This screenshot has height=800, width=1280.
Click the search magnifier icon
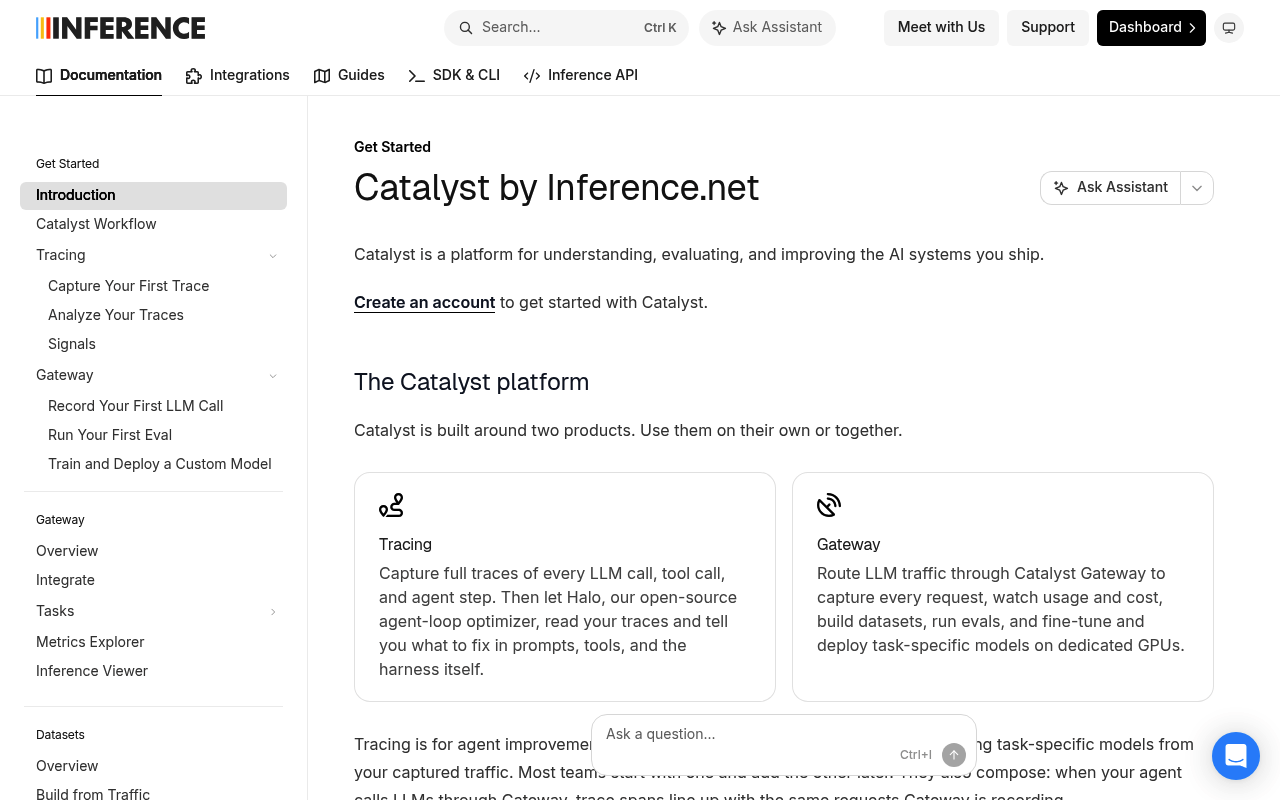465,28
